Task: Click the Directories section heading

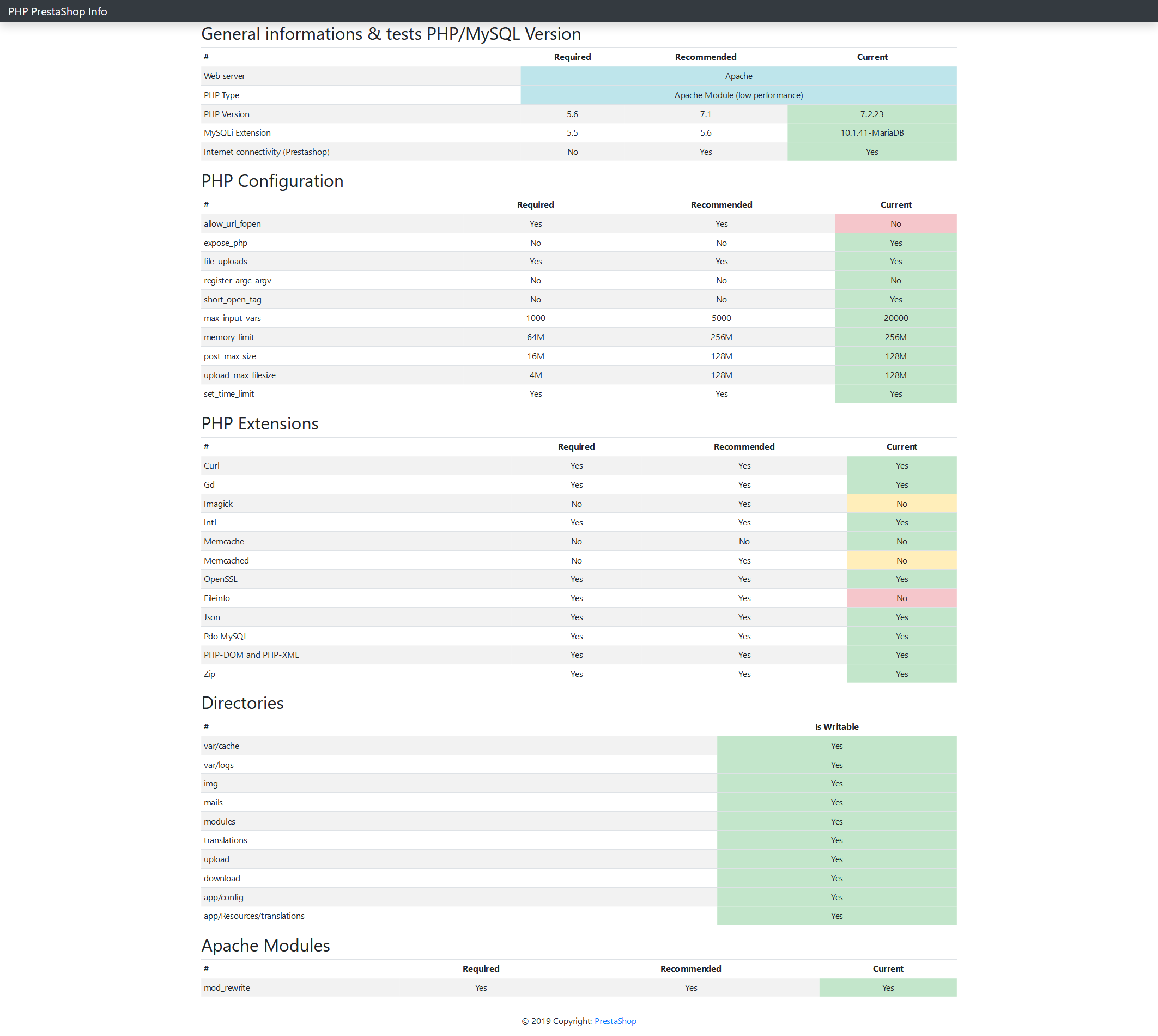Action: (242, 703)
